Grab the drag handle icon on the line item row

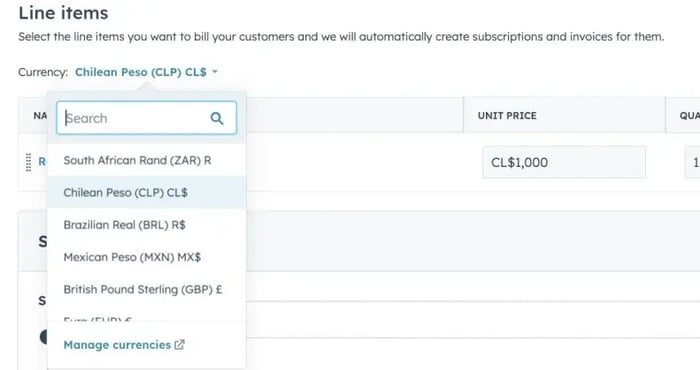click(x=28, y=162)
